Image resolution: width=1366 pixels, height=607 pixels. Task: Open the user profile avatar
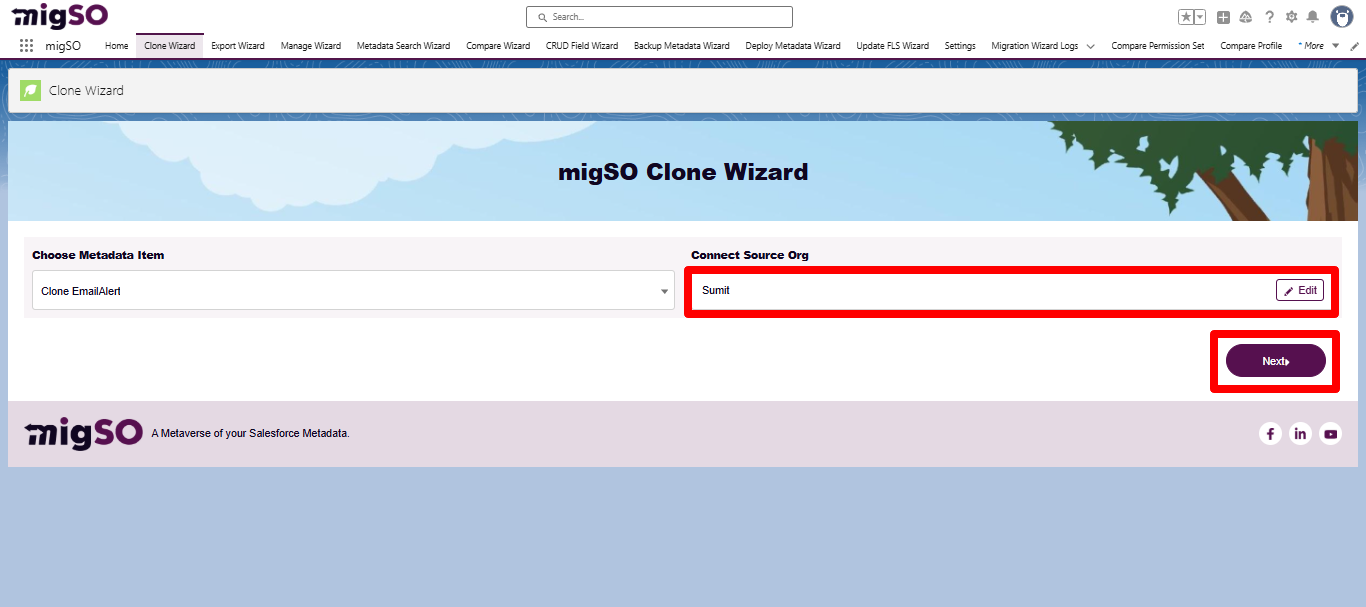(1342, 16)
